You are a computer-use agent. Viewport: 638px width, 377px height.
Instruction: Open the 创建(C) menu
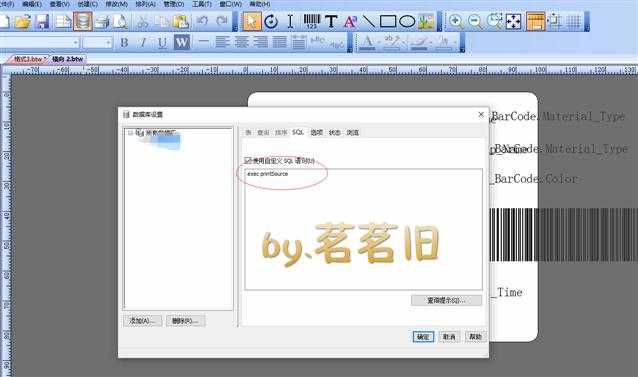pos(87,4)
